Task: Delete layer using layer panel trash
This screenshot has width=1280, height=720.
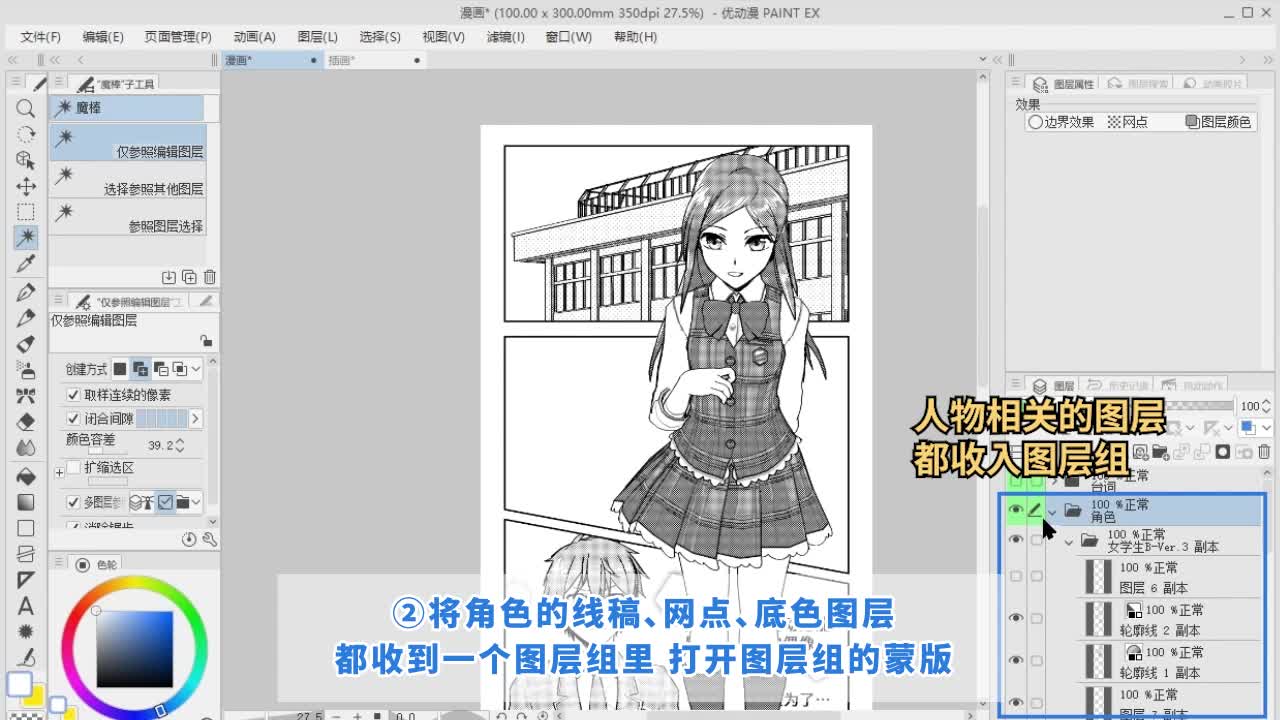Action: (x=1264, y=453)
